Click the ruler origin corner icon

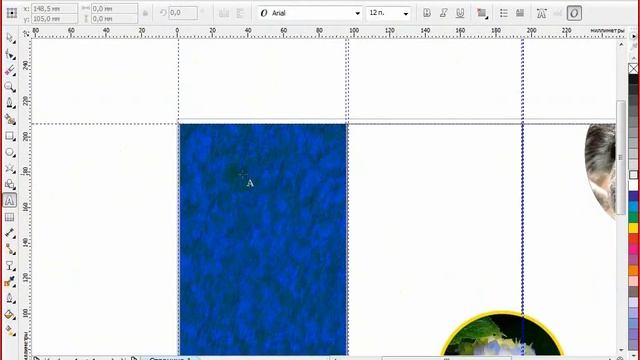[27, 33]
